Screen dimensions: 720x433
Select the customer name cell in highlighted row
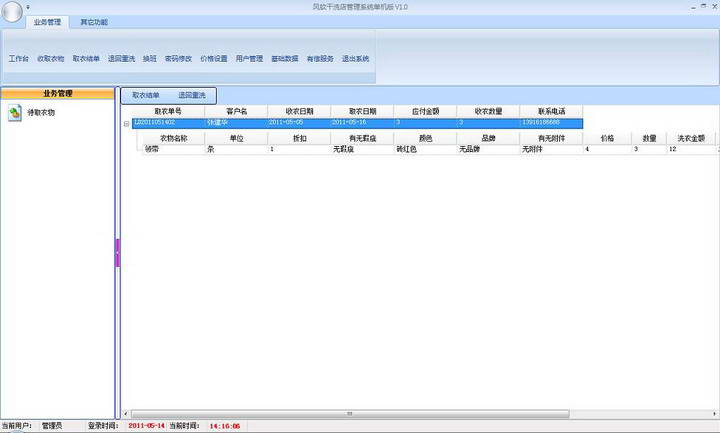[x=236, y=123]
